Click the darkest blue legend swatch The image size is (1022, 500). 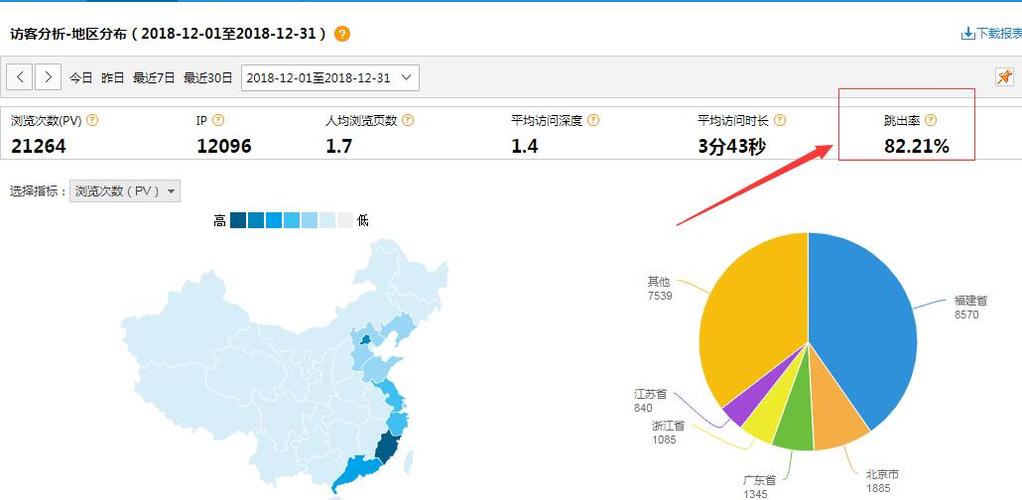(238, 220)
